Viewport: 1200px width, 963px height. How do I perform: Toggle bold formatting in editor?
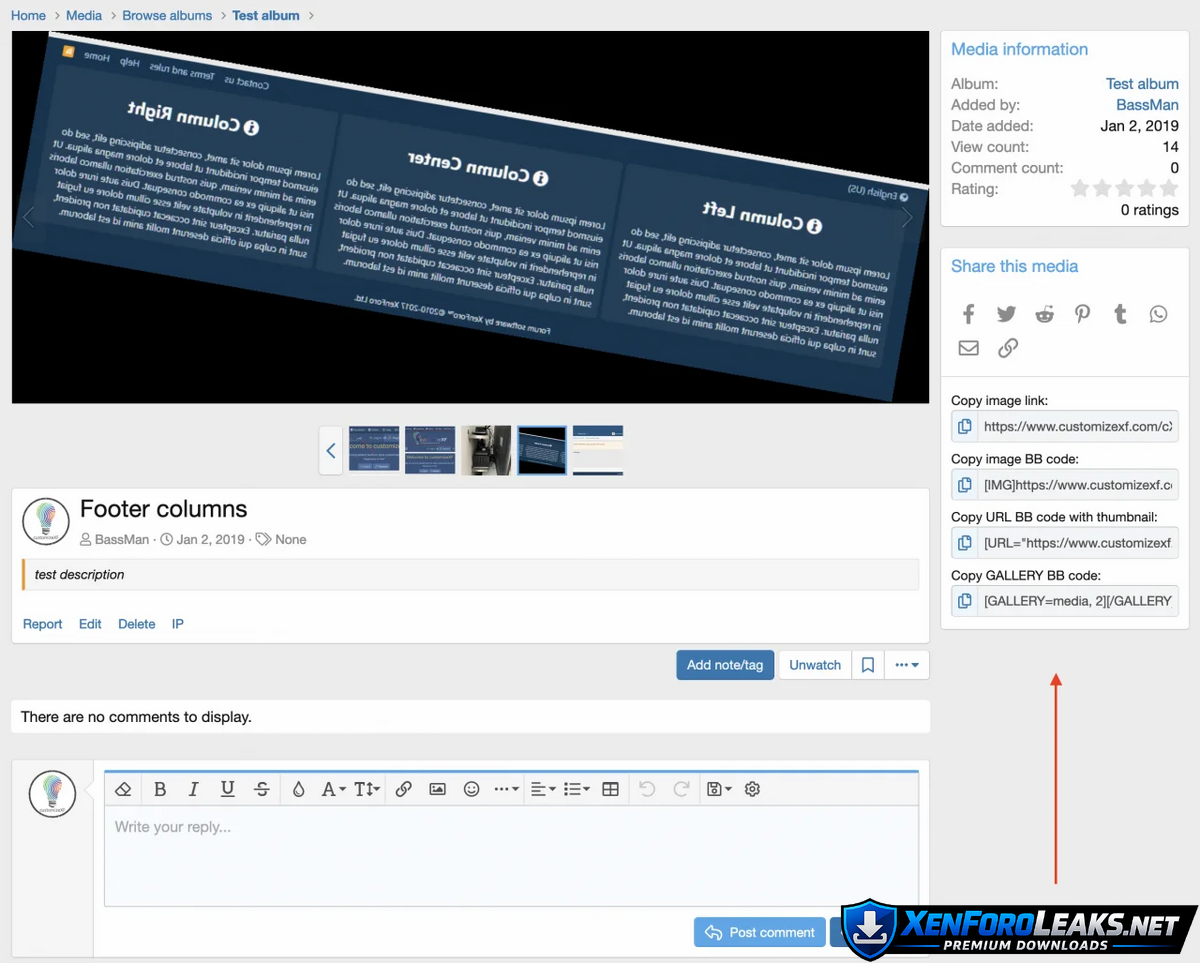(x=160, y=789)
